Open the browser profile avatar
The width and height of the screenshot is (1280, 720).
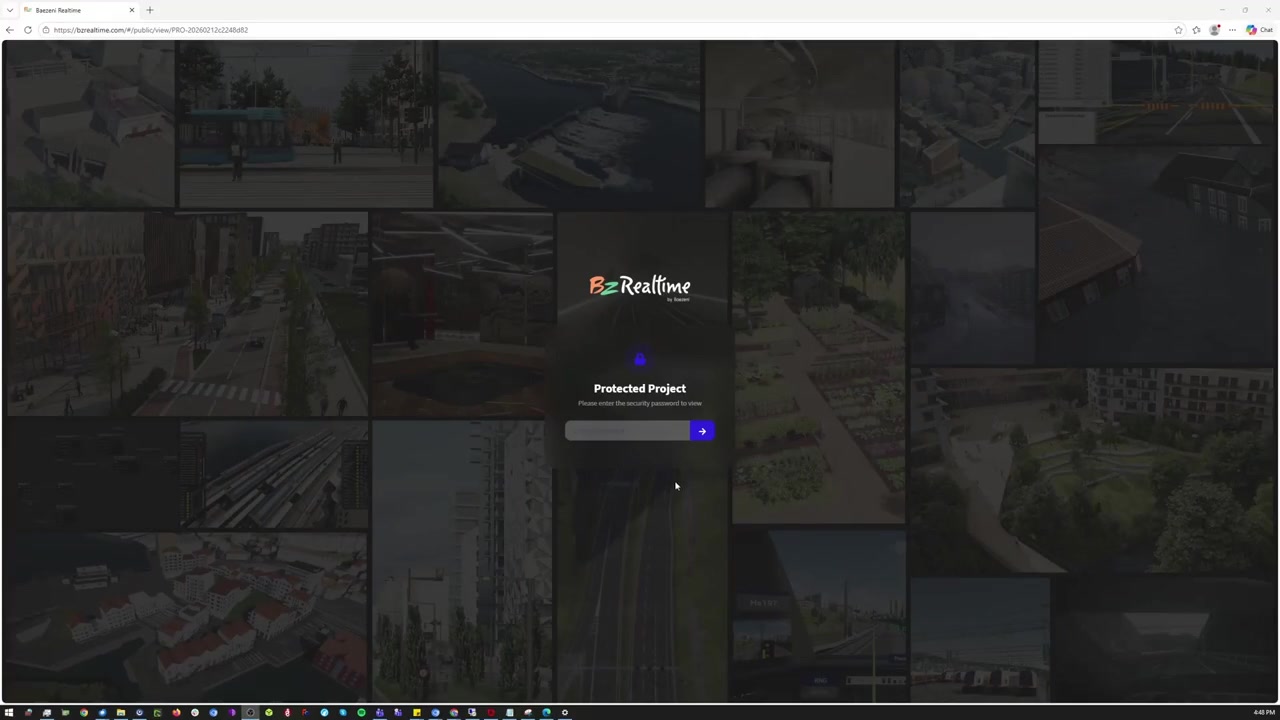[1214, 30]
